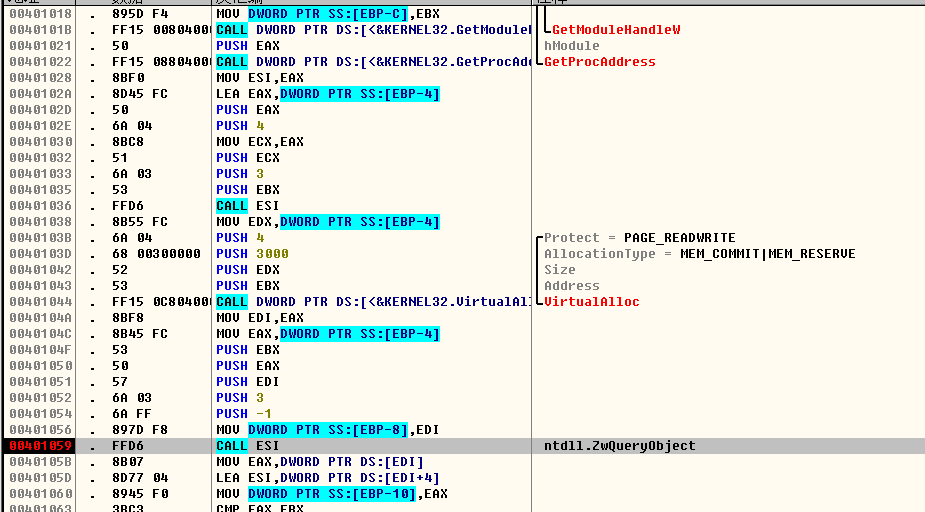Select address 00401021 row
Screen dimensions: 925x512
pyautogui.click(x=40, y=45)
